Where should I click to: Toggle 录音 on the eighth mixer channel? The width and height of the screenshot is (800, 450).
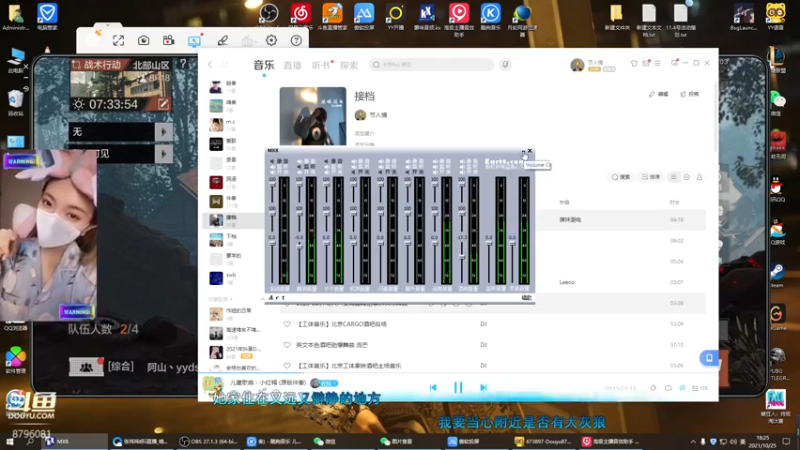coord(468,161)
